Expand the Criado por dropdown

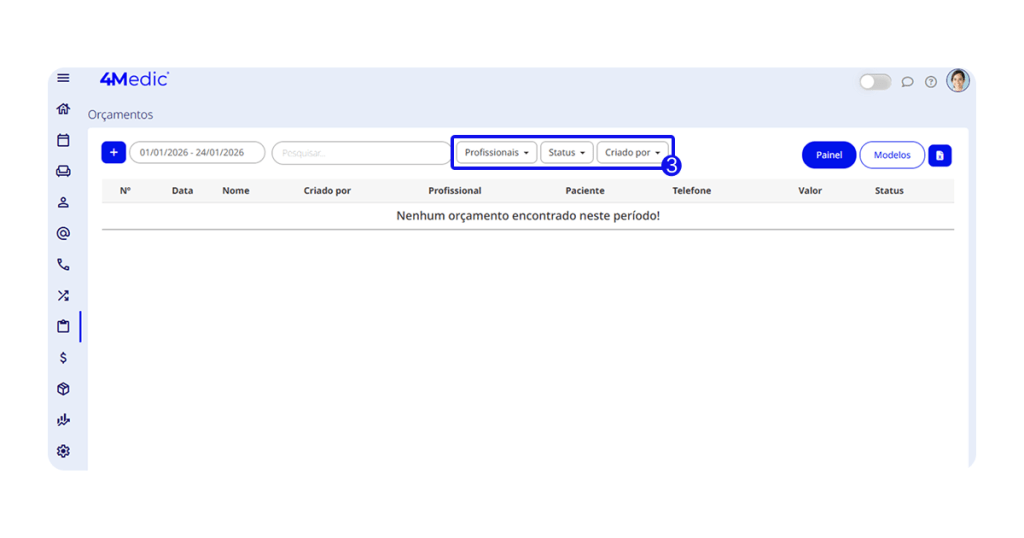point(632,153)
